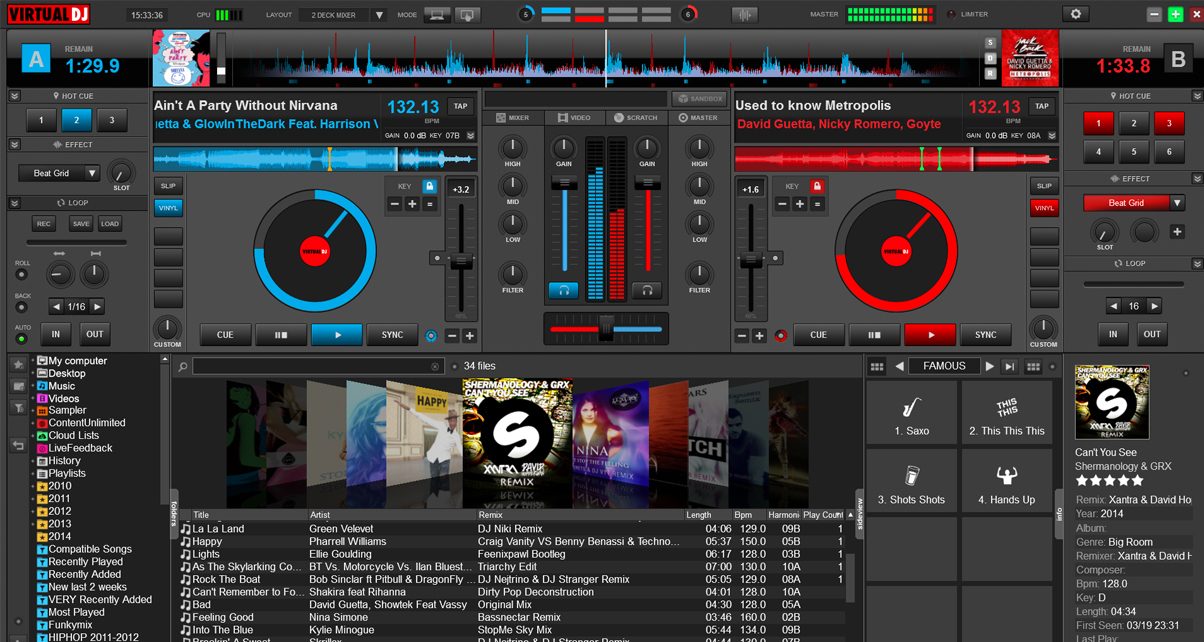The height and width of the screenshot is (642, 1204).
Task: Trigger the Hands Up sampler pad
Action: tap(1007, 485)
